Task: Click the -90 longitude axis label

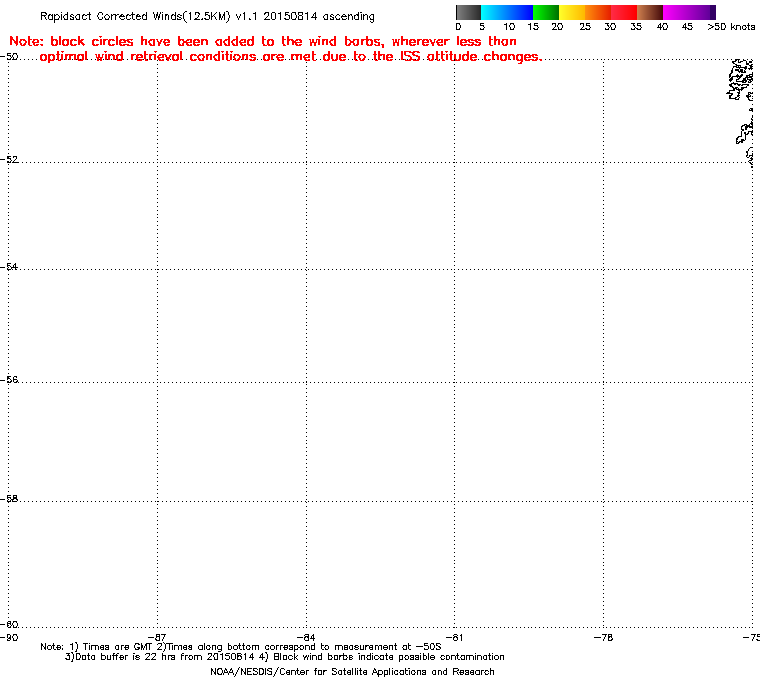Action: pos(9,637)
